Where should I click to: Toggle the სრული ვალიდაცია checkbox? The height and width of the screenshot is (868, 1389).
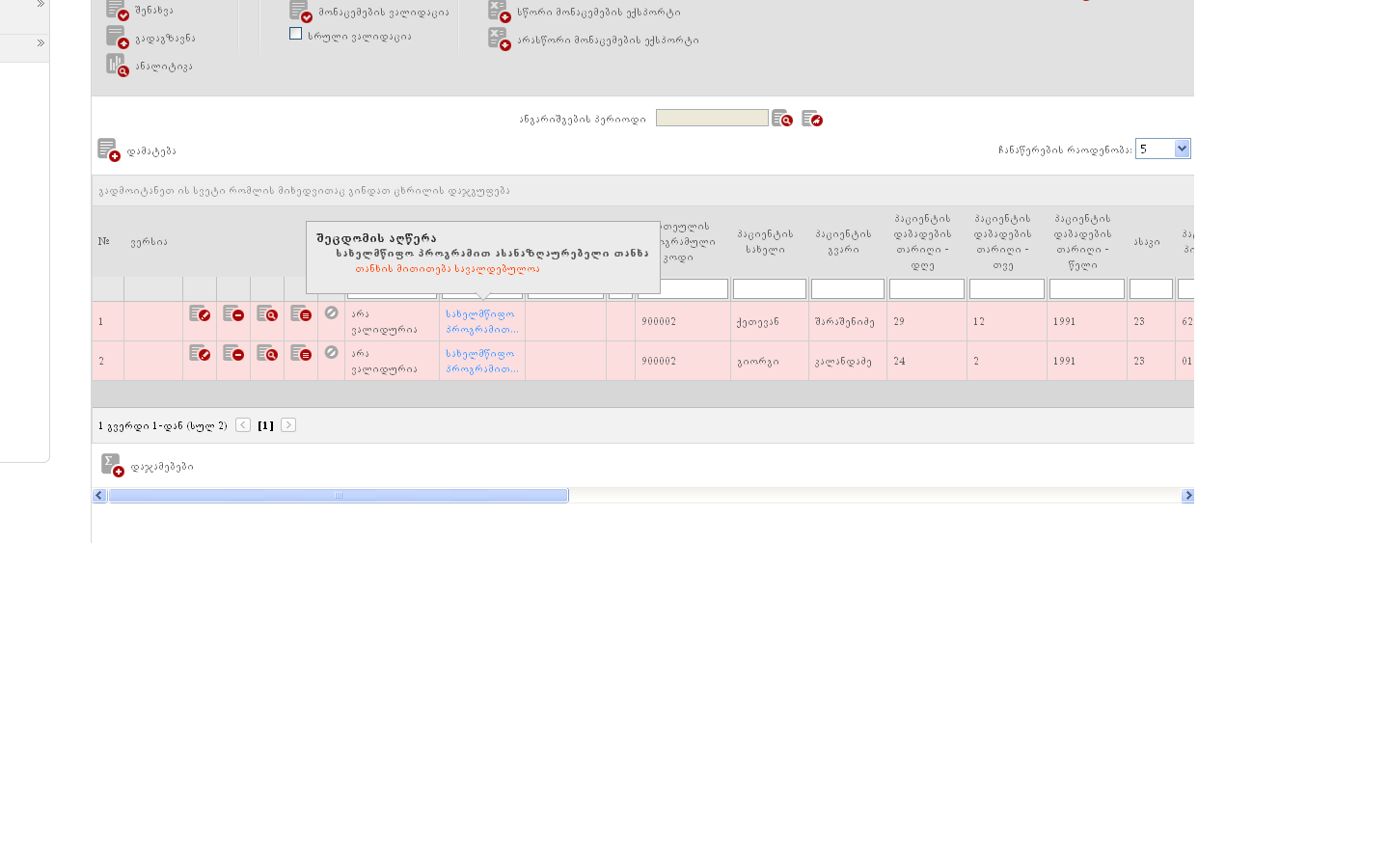tap(296, 34)
